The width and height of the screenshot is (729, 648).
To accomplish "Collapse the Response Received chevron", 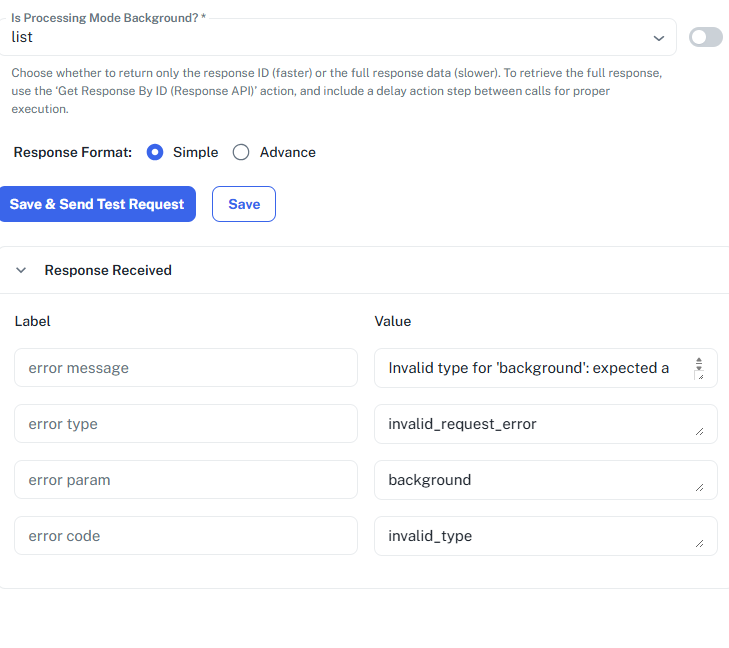I will [x=21, y=270].
